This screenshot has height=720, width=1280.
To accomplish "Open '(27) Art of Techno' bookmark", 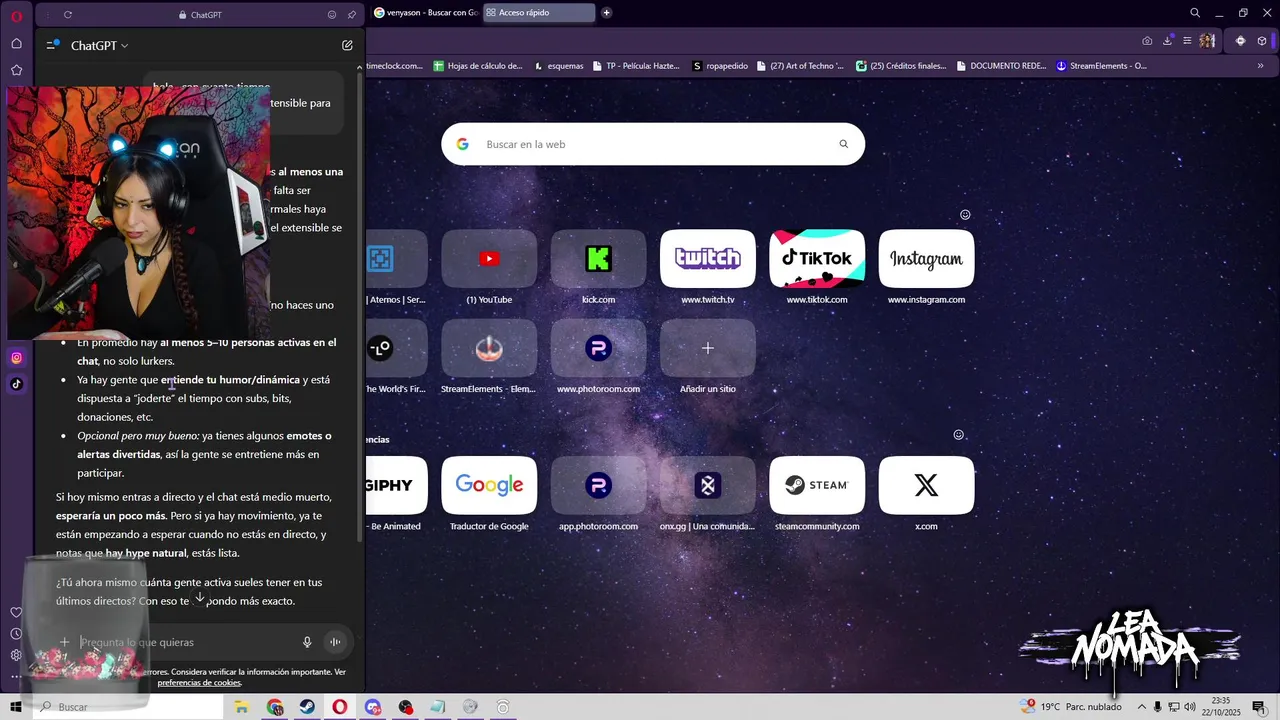I will click(800, 66).
